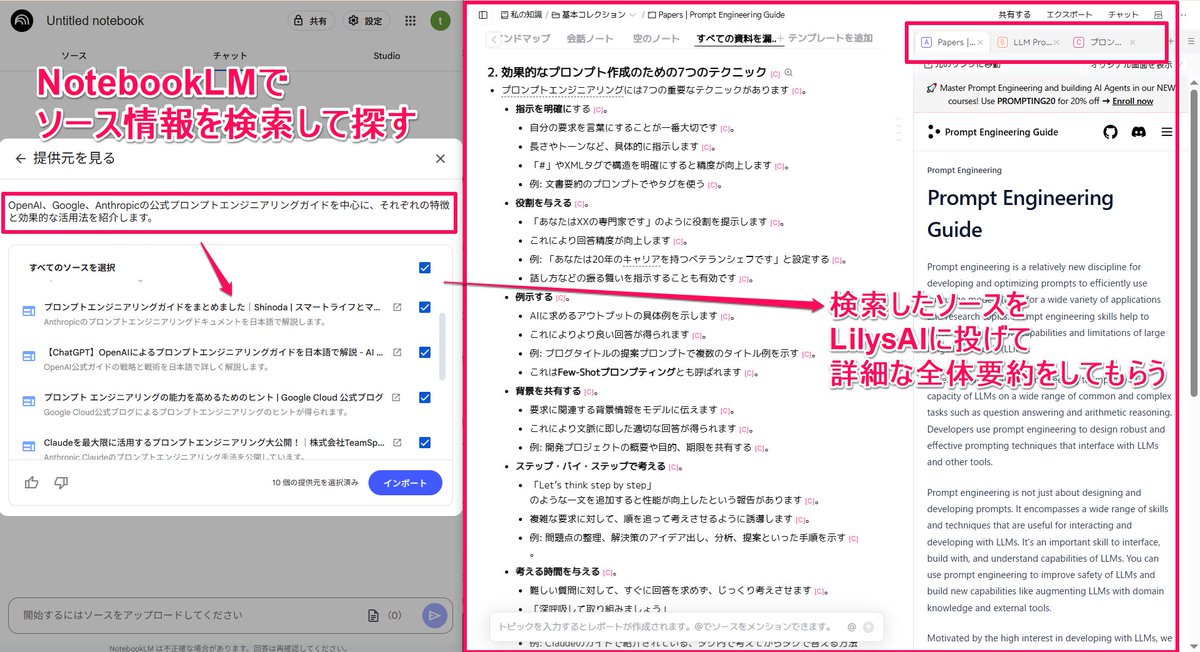Screen dimensions: 1200x652
Task: Click the send arrow button in NotebookLM
Action: click(433, 616)
